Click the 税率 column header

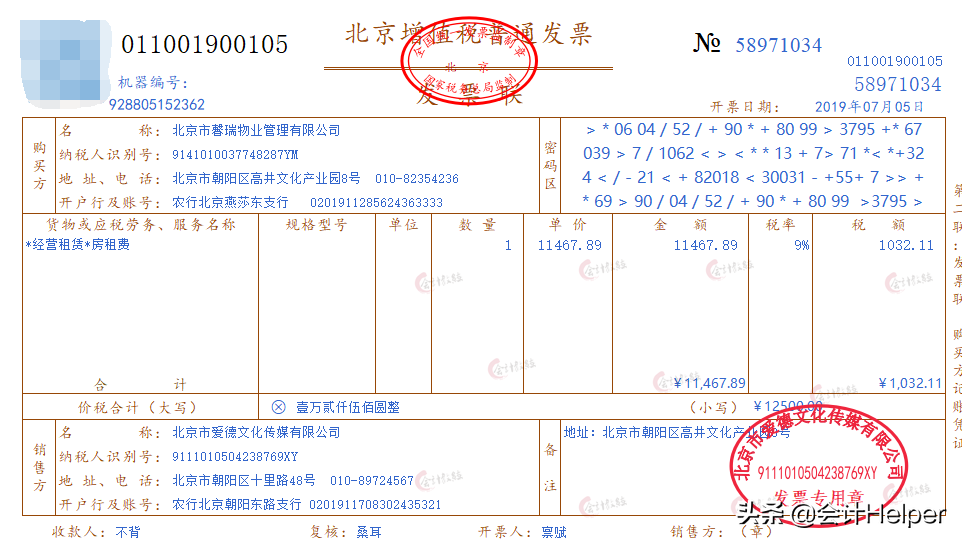(780, 225)
